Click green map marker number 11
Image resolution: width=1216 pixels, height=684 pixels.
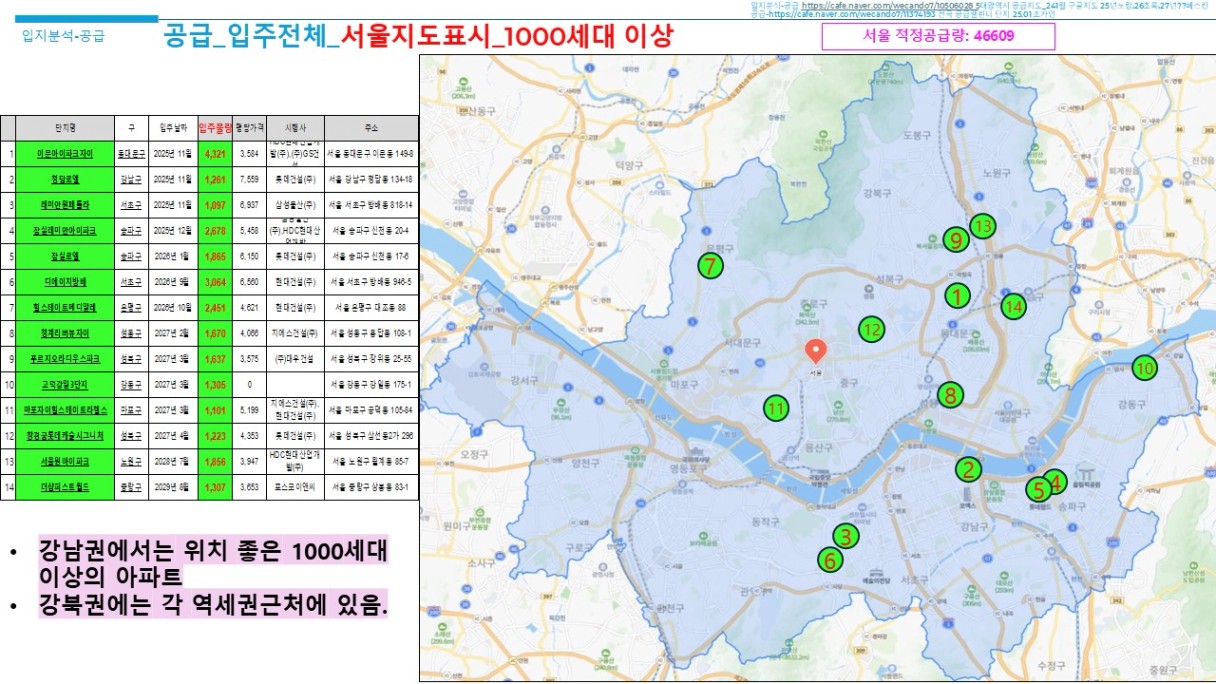[x=775, y=407]
